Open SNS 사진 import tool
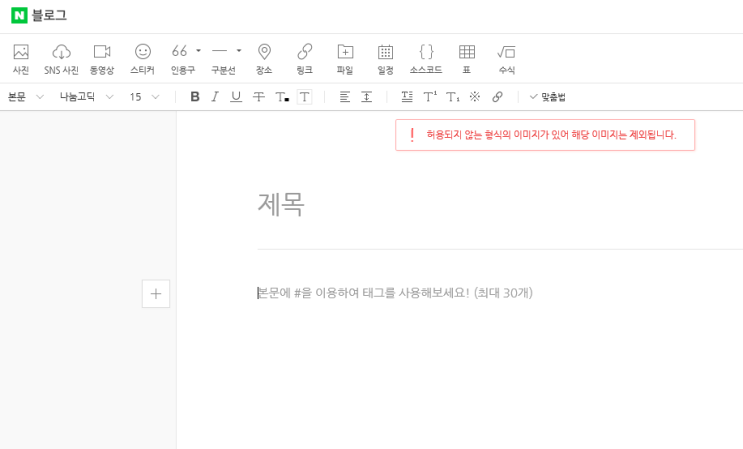Screen dimensions: 743x449 coord(61,59)
